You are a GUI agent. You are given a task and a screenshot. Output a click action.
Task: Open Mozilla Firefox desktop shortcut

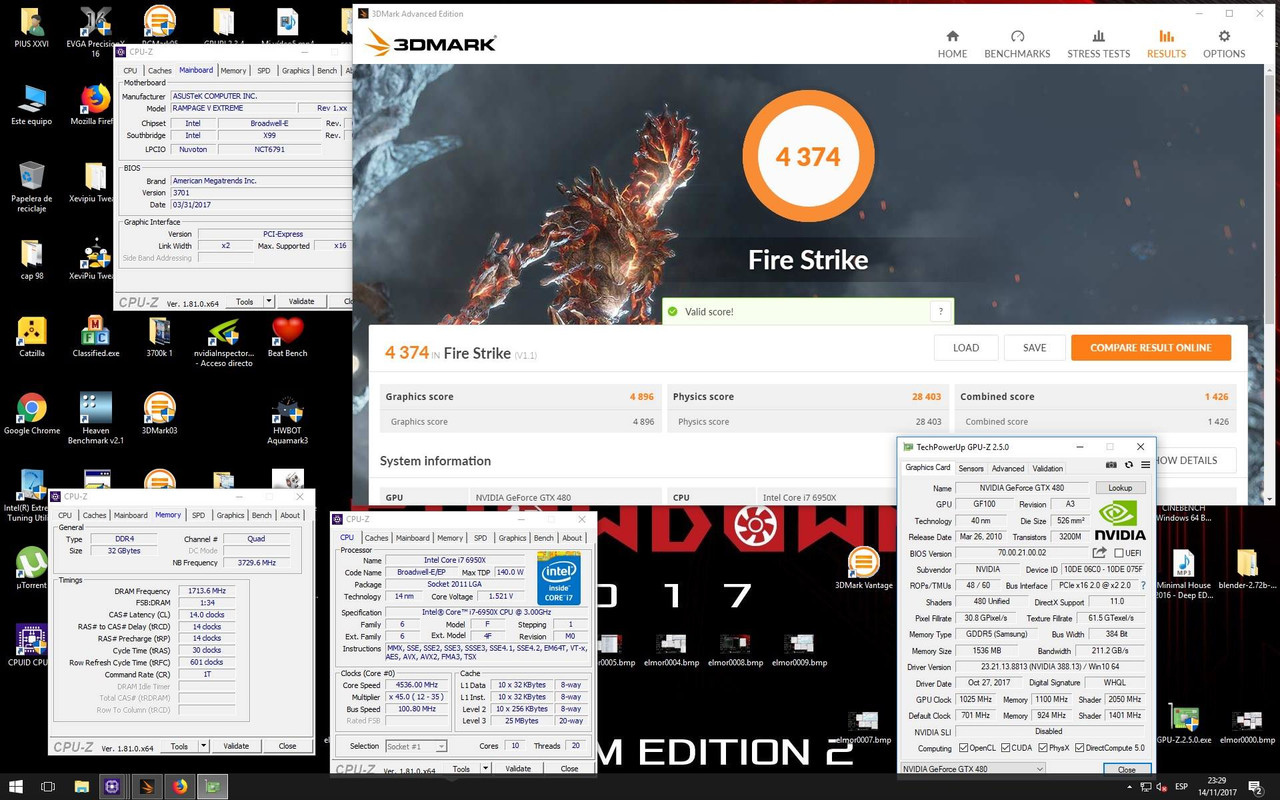[x=95, y=104]
